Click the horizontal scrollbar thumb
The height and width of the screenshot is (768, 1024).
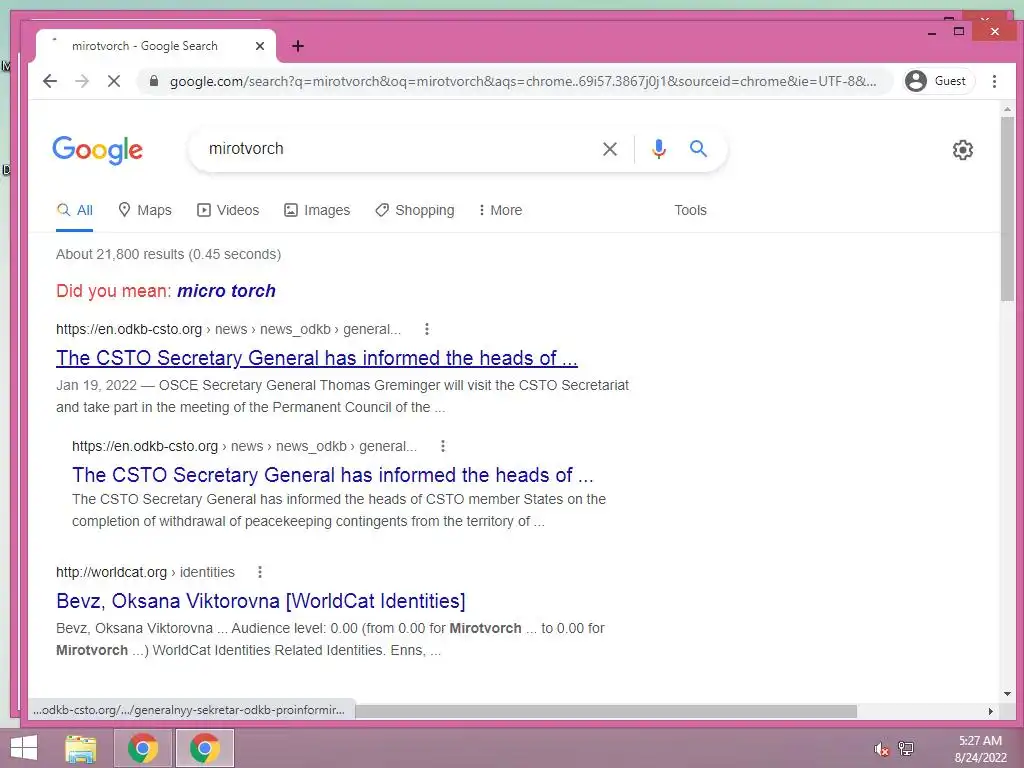pyautogui.click(x=606, y=711)
